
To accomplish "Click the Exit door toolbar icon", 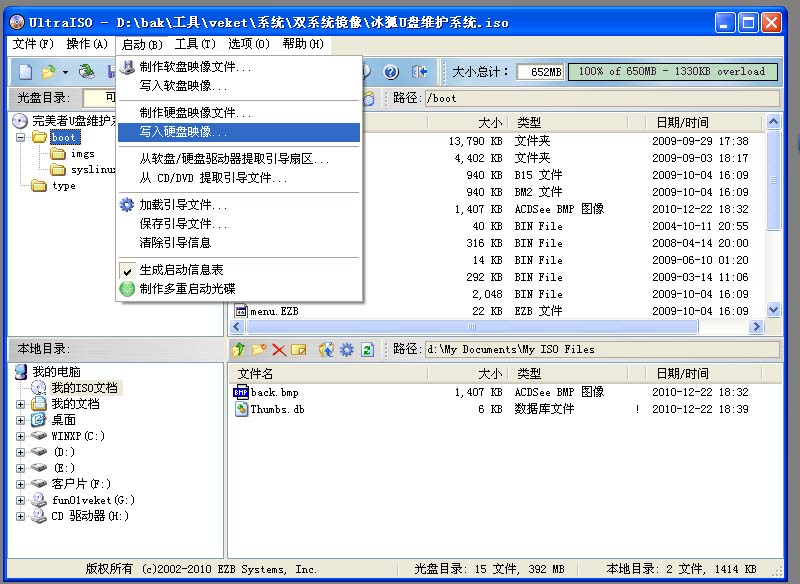I will pyautogui.click(x=419, y=72).
